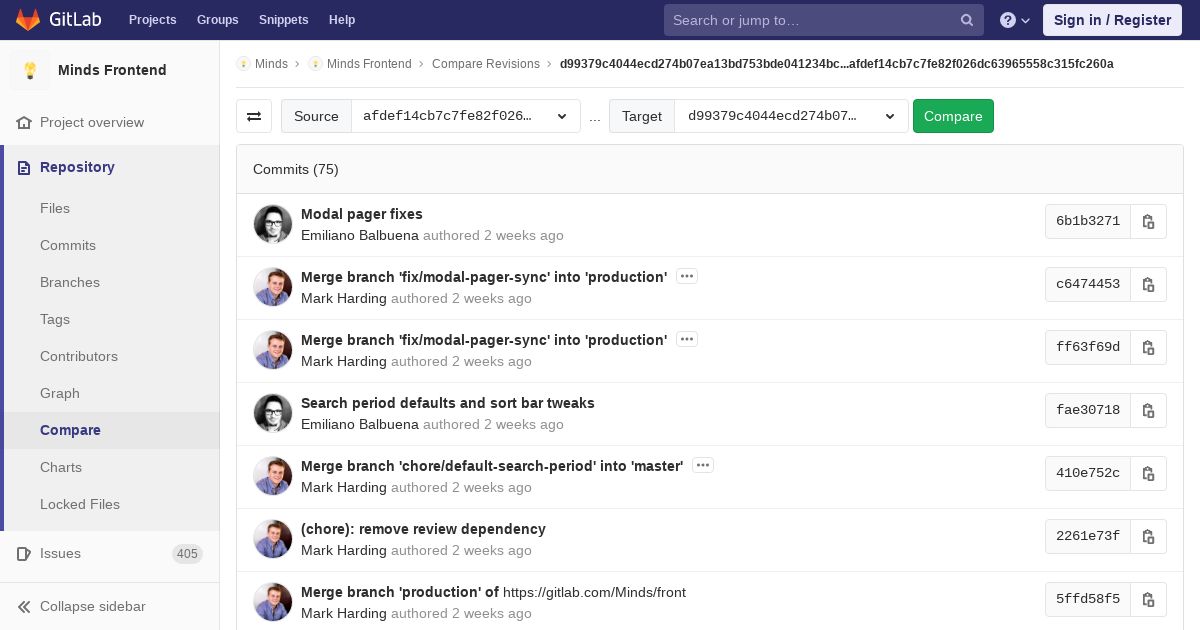
Task: Copy commit SHA 2261e73f
Action: point(1148,536)
